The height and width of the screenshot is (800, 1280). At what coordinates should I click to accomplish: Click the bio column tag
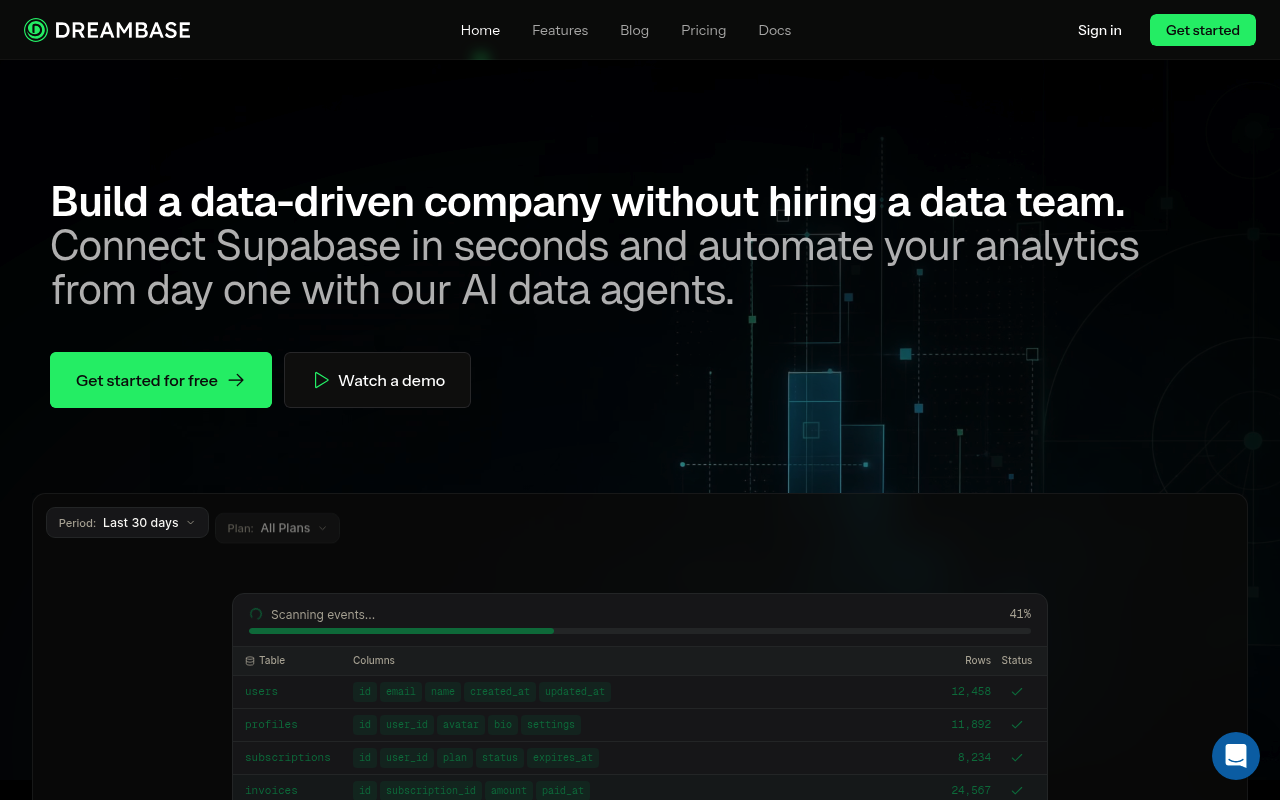coord(503,724)
